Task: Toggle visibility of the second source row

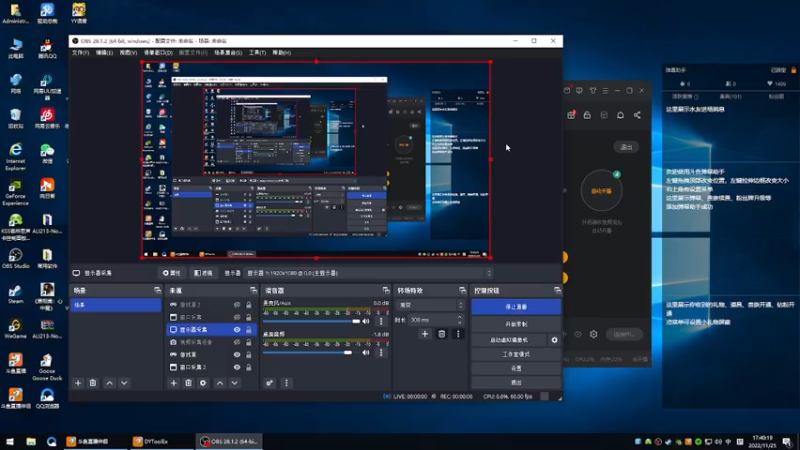Action: 237,317
